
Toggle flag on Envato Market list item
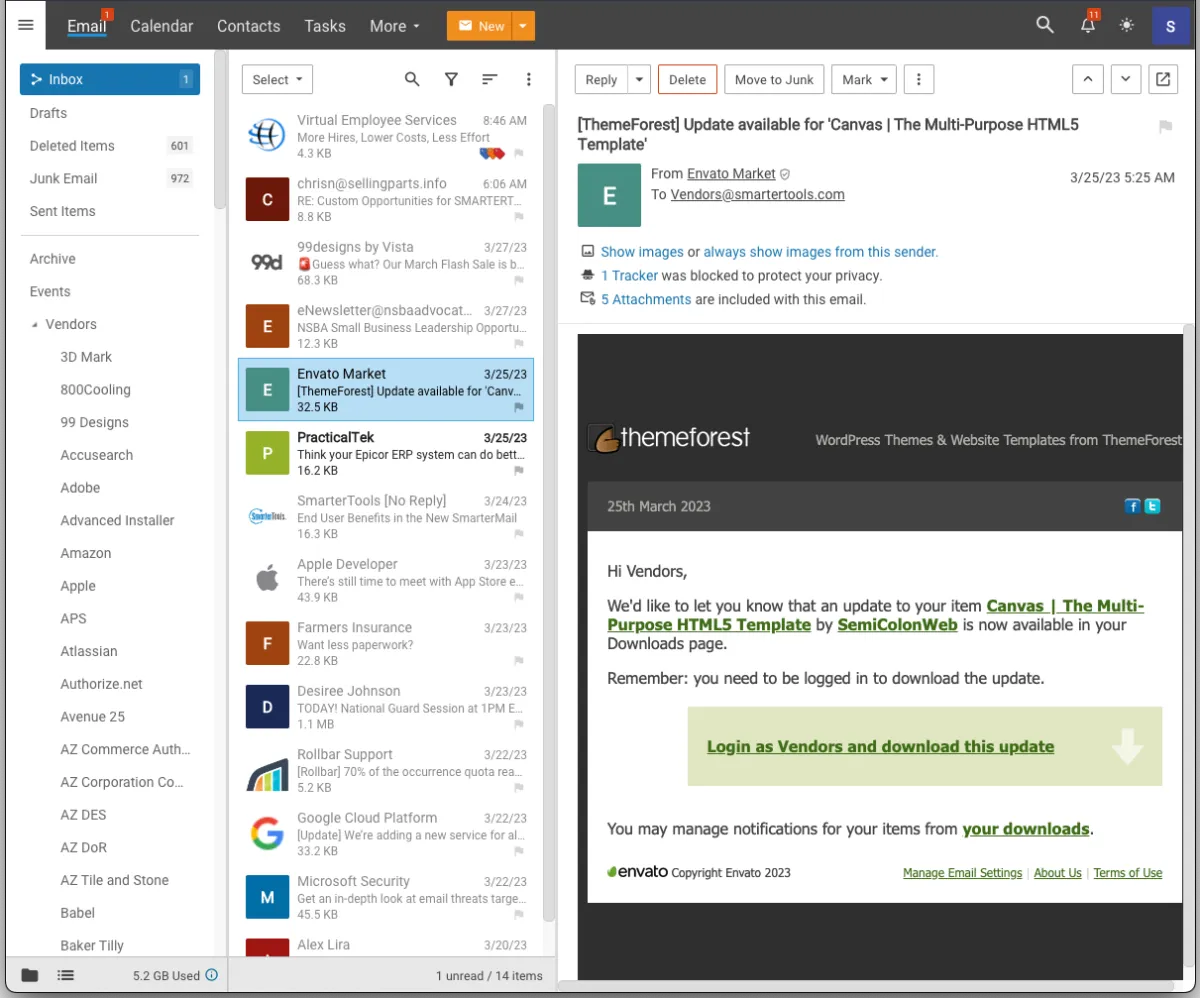click(518, 408)
